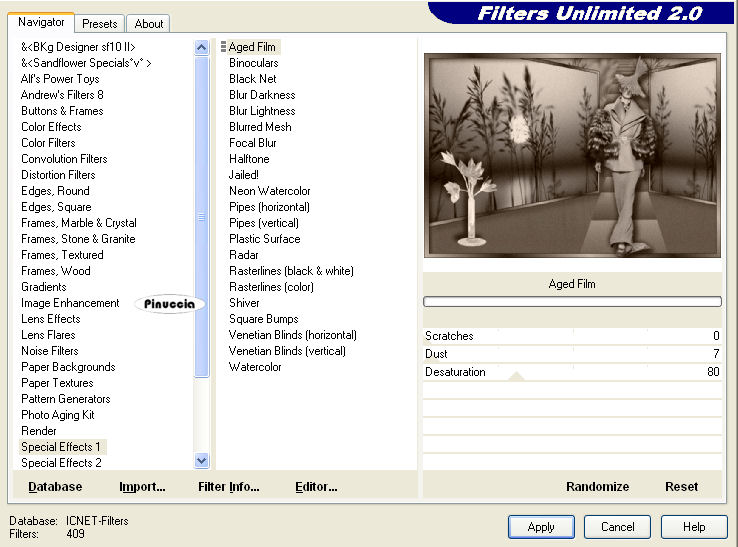Reset the filter settings
738x547 pixels.
681,486
